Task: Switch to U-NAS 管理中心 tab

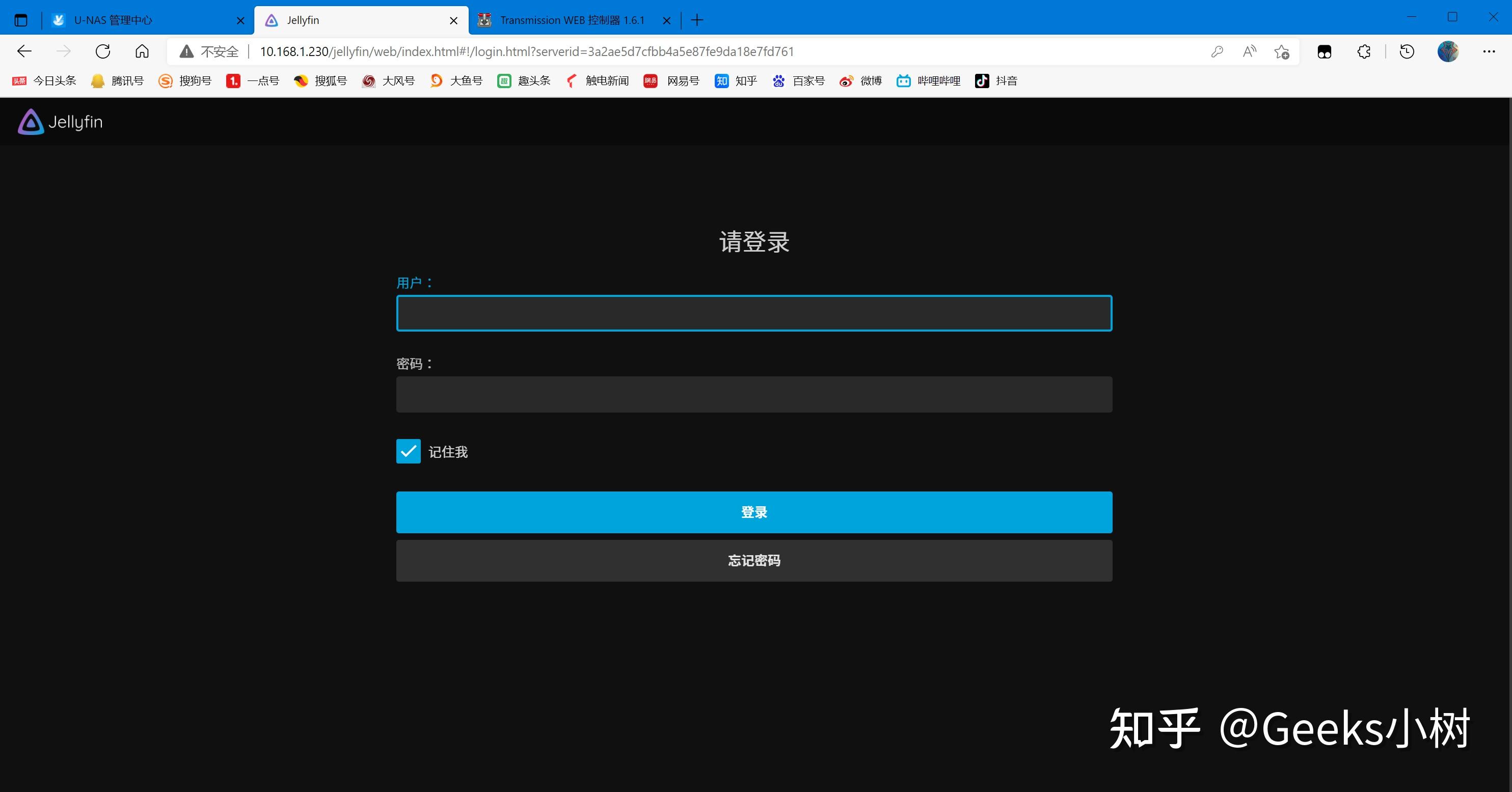Action: (141, 20)
